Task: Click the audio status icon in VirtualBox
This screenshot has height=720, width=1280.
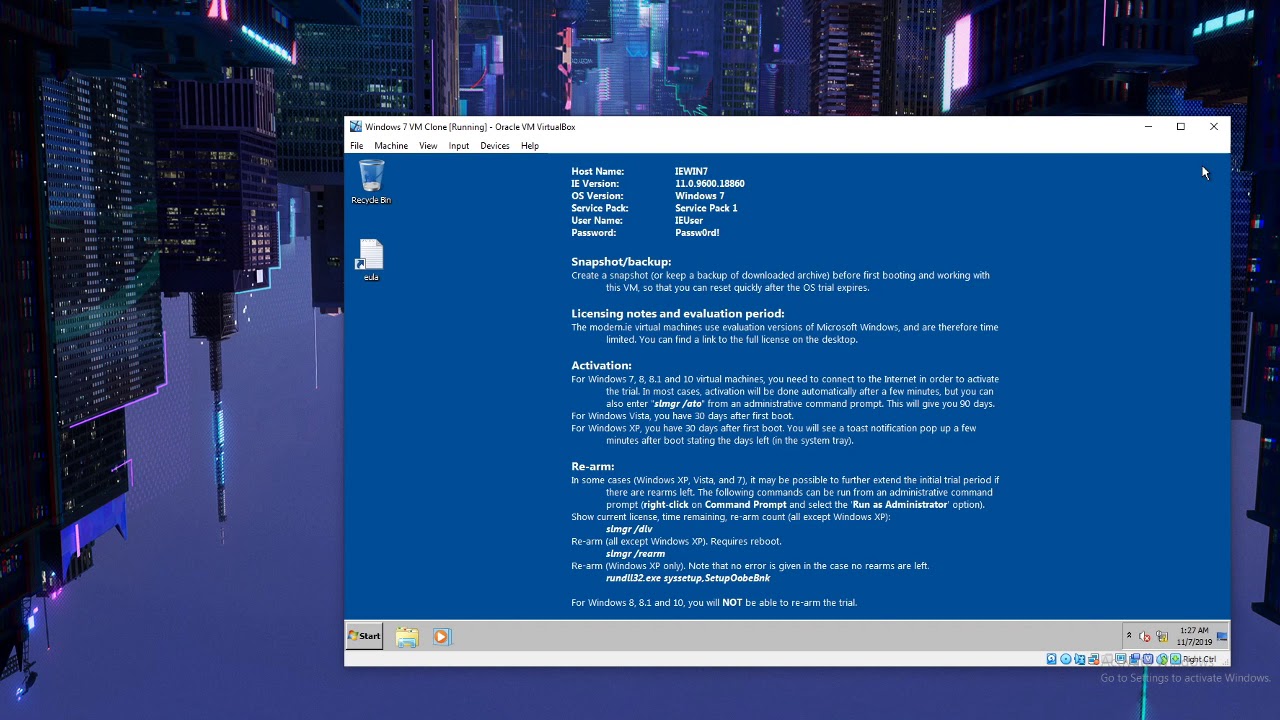Action: tap(1080, 659)
